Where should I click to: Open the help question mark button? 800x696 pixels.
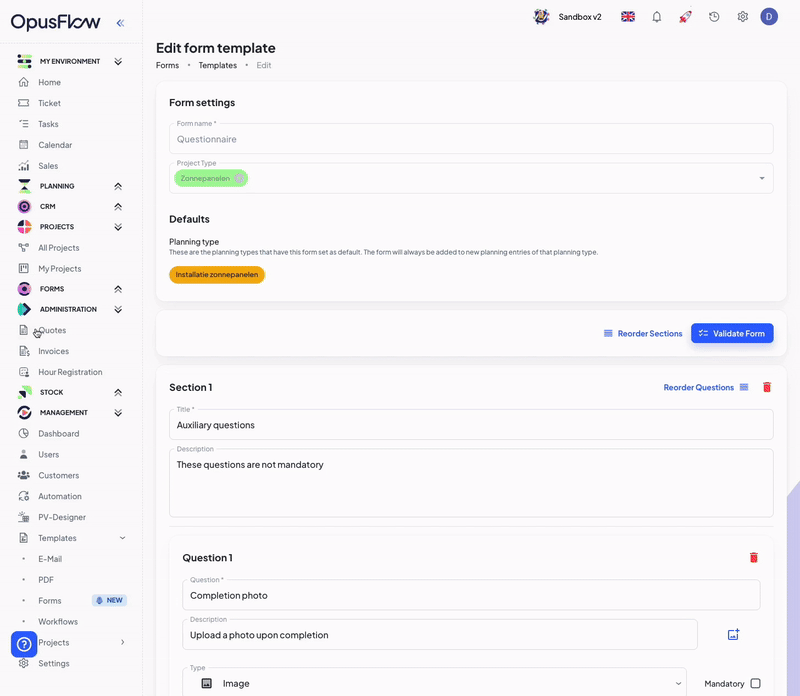24,644
